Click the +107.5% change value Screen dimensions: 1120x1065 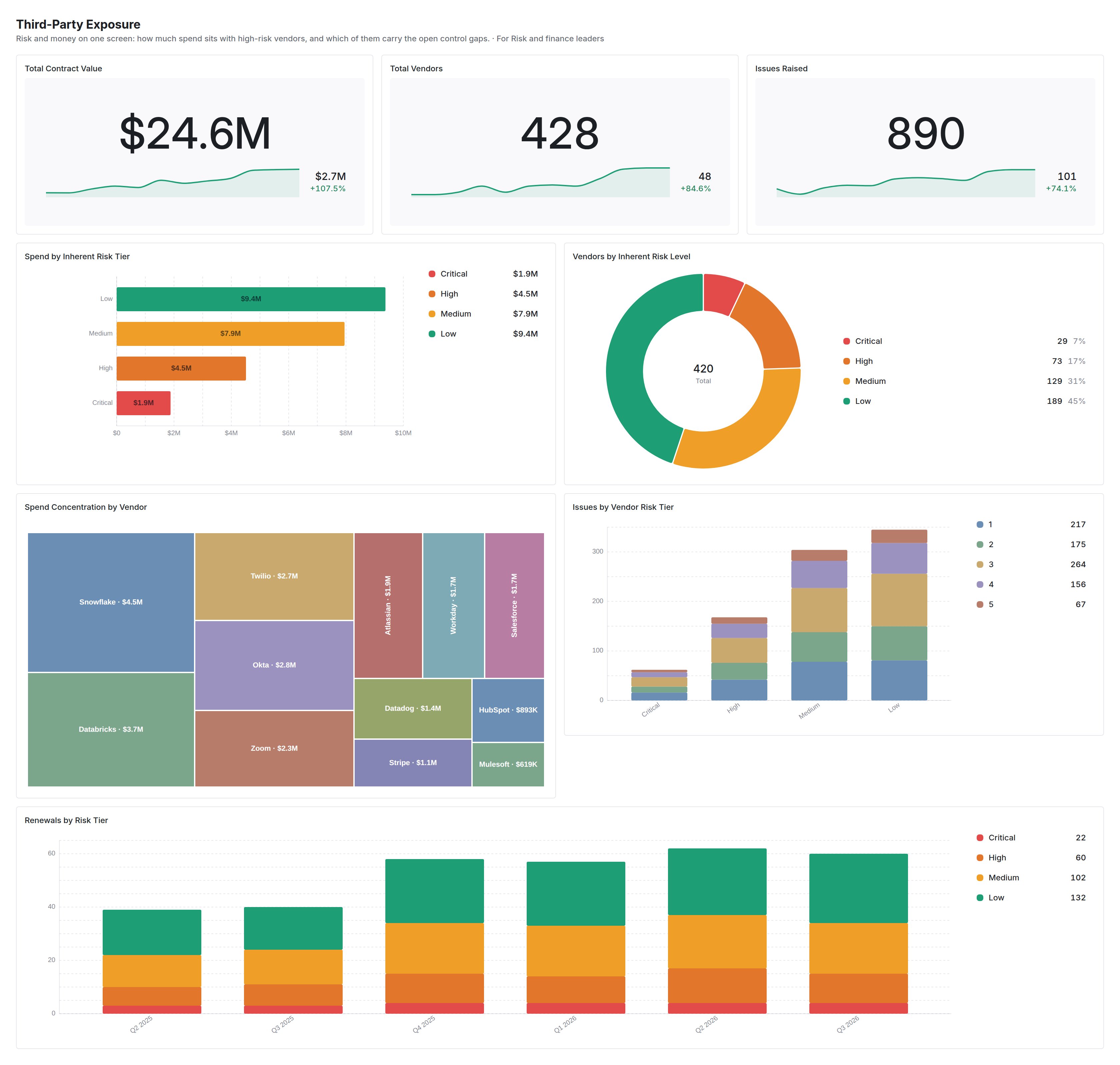click(328, 189)
